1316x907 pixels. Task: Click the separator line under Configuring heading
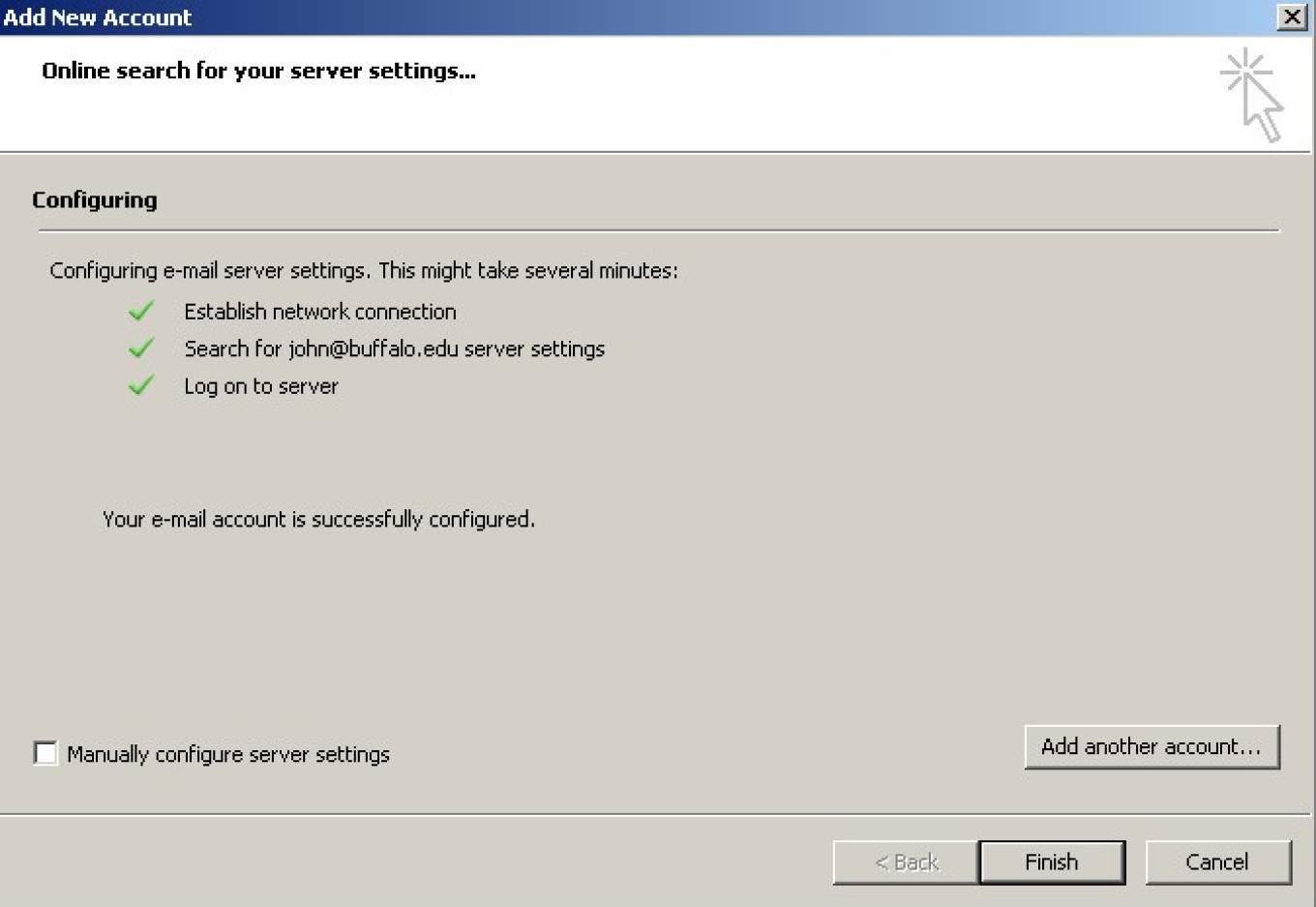658,231
